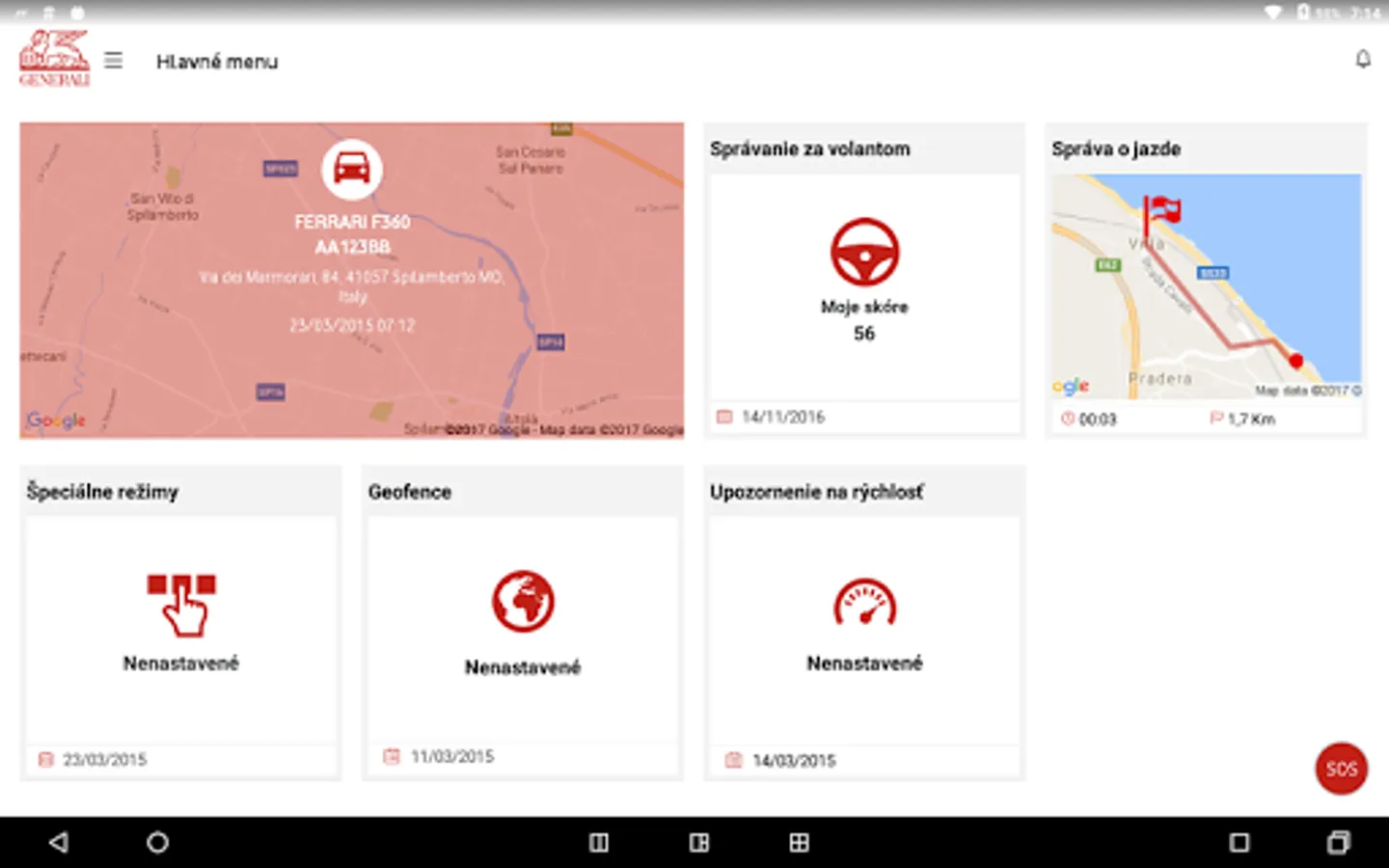Tap the 1,7 Km distance value

1251,419
